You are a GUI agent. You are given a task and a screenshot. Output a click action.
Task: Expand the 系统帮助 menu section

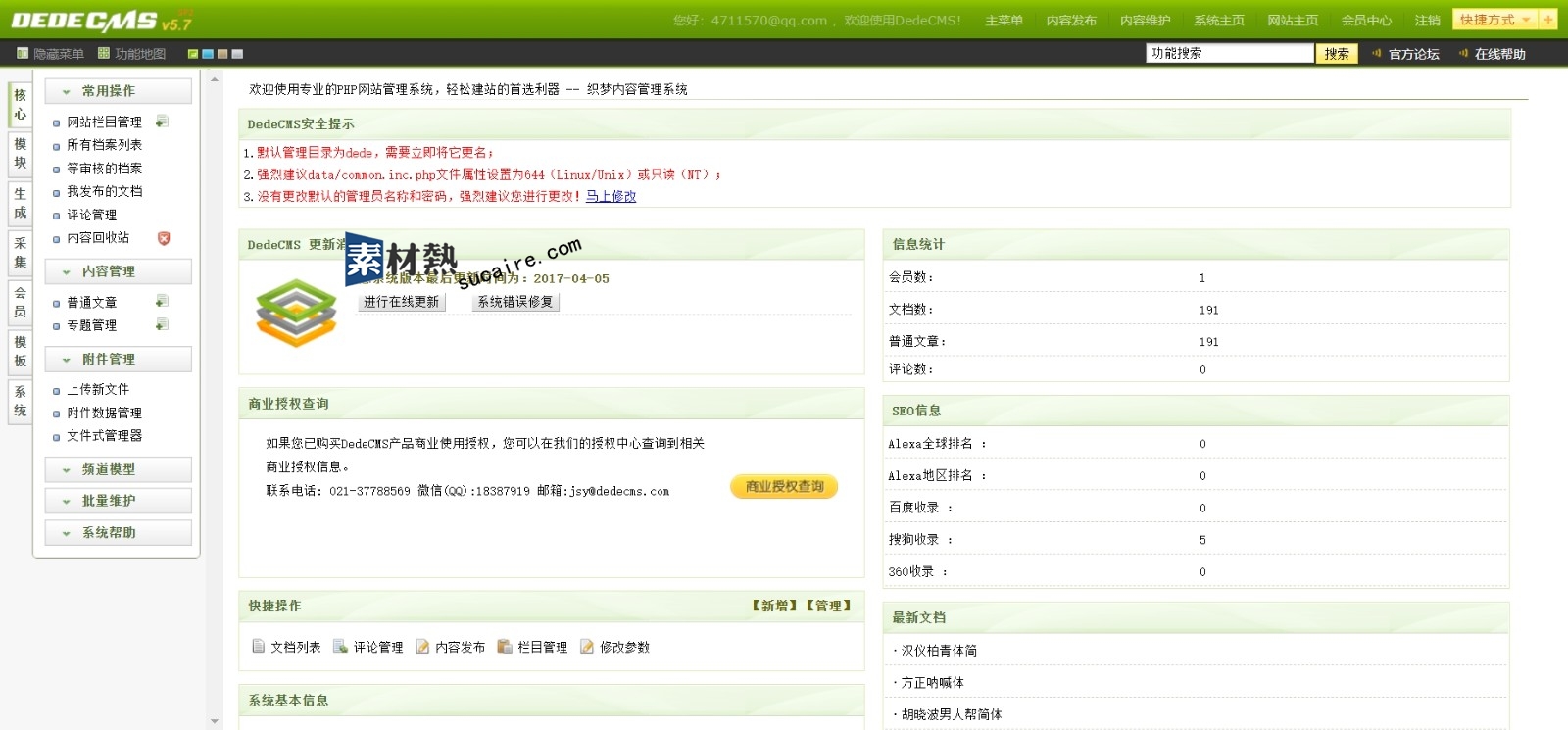[118, 532]
